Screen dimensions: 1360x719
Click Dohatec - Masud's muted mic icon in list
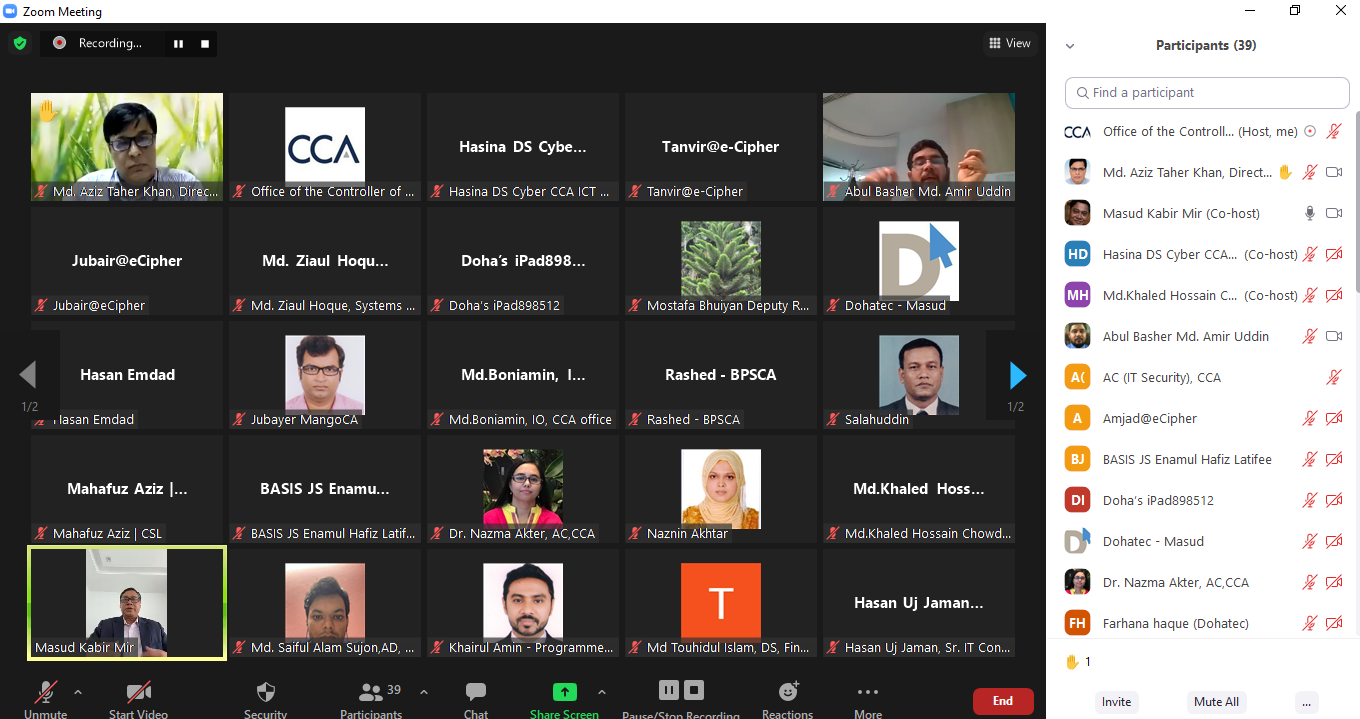(1309, 541)
